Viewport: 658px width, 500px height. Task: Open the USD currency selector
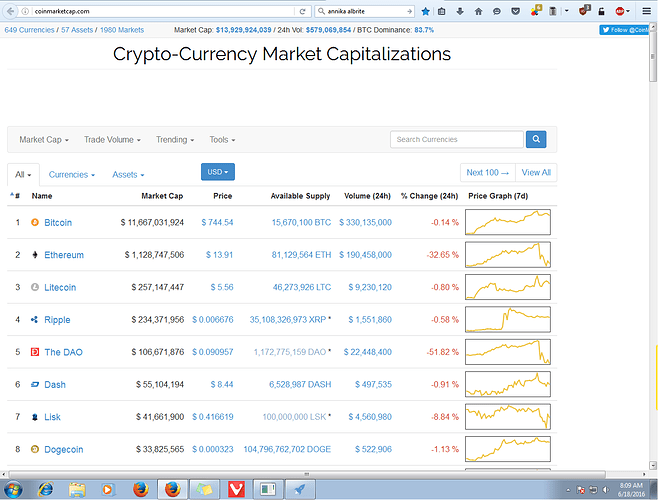pyautogui.click(x=218, y=172)
